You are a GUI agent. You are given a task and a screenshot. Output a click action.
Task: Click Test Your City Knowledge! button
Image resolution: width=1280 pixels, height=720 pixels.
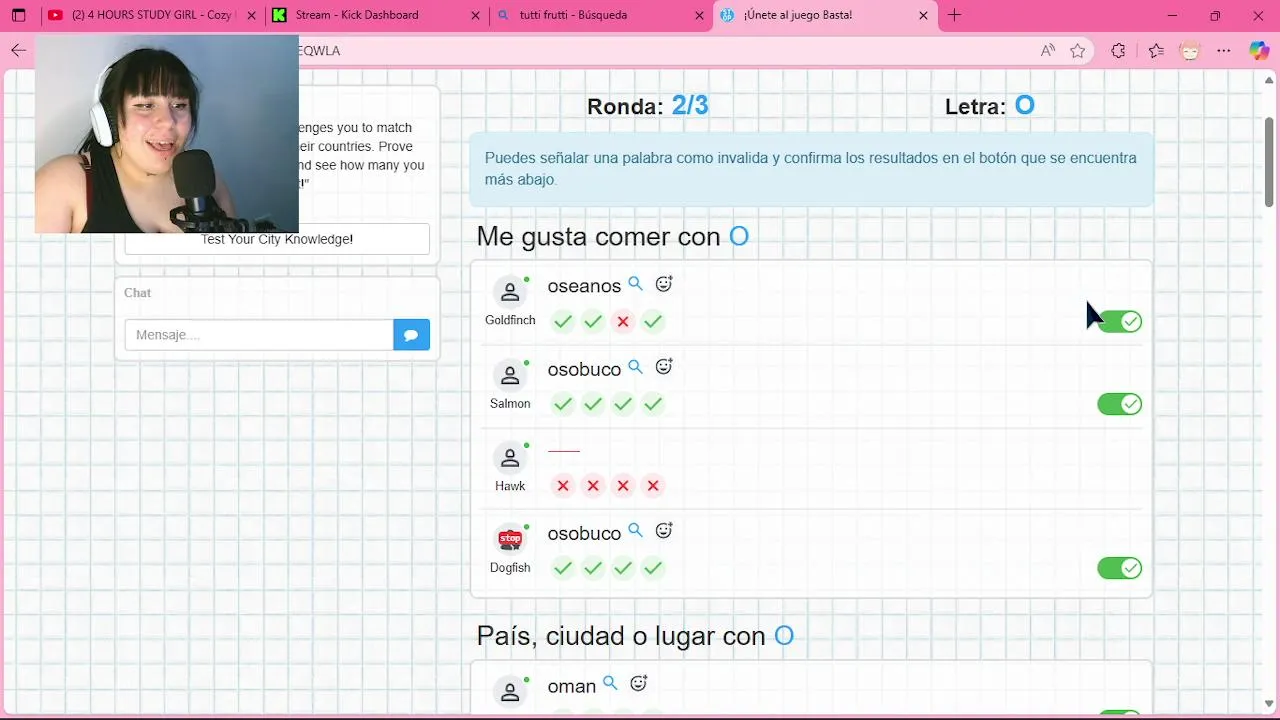tap(277, 239)
